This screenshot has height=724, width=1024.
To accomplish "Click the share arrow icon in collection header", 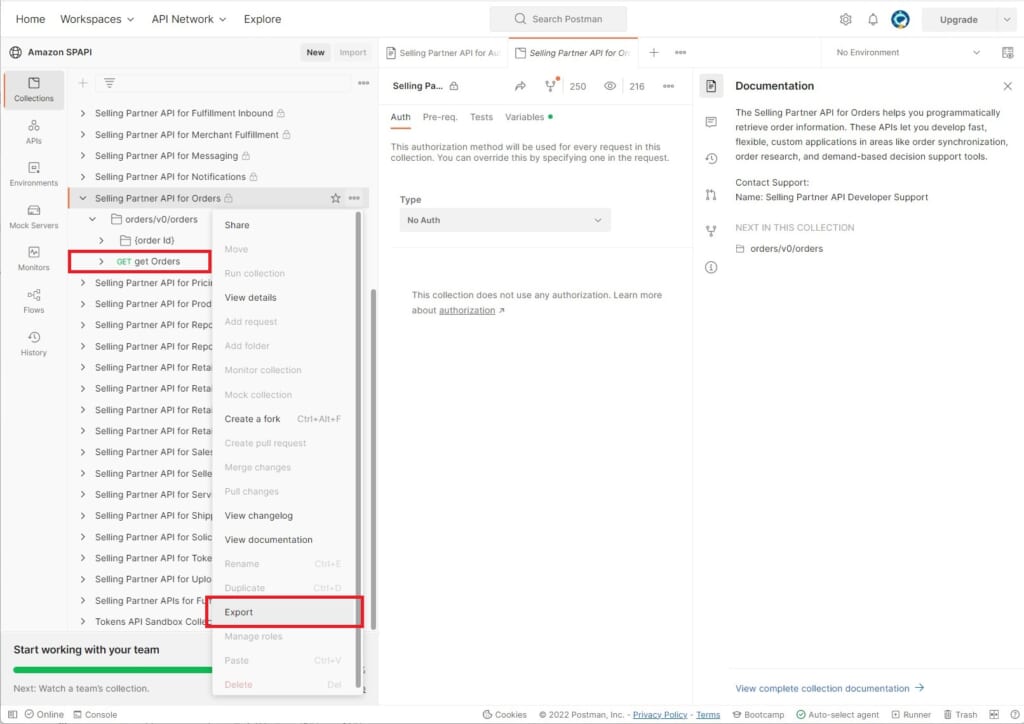I will pos(520,86).
